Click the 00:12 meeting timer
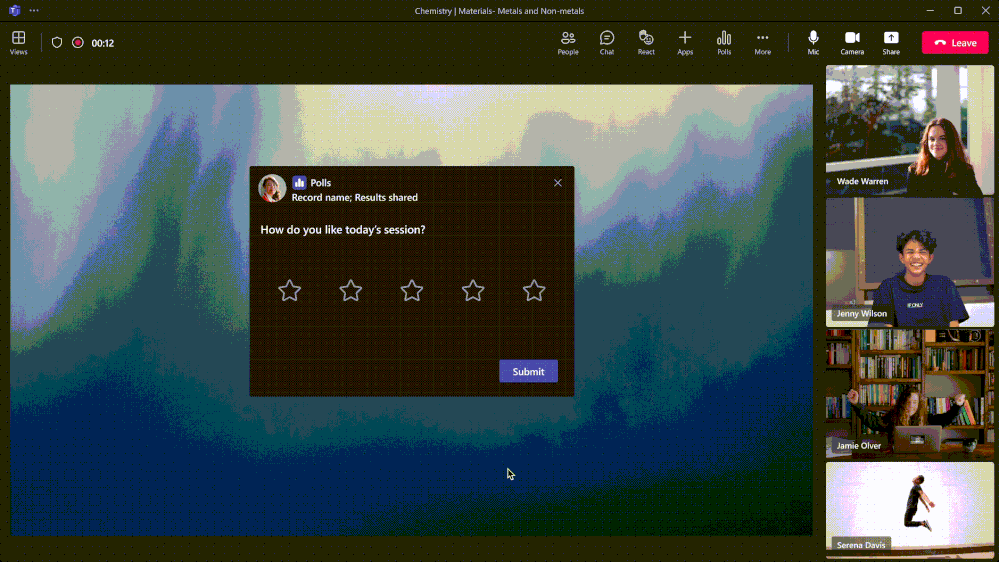 click(103, 43)
